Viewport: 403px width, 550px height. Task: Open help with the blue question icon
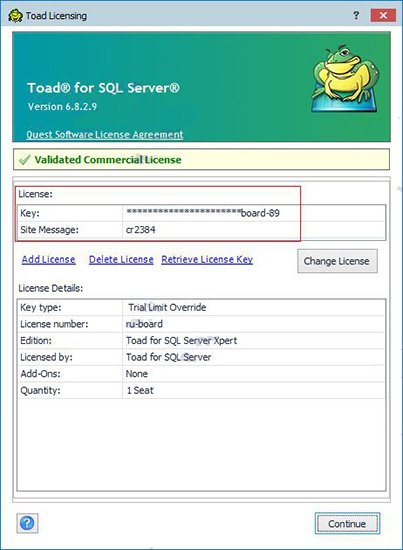27,523
